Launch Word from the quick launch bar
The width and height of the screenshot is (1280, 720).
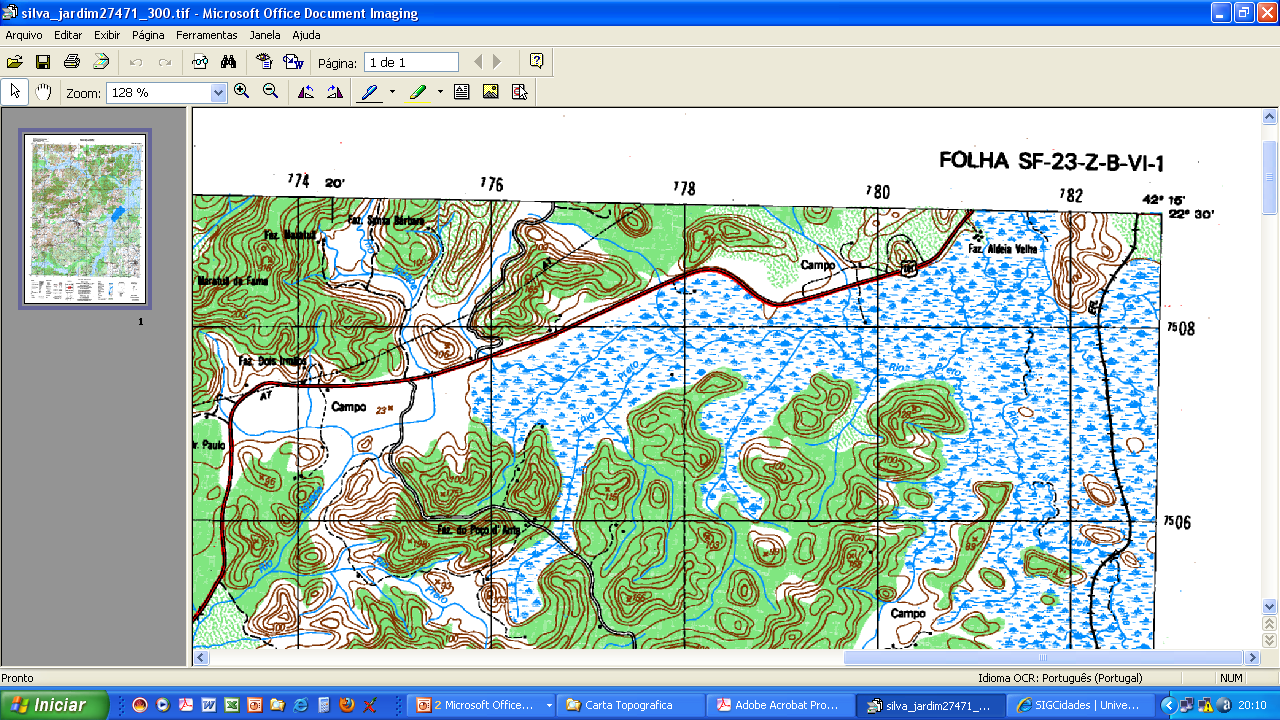[x=209, y=705]
